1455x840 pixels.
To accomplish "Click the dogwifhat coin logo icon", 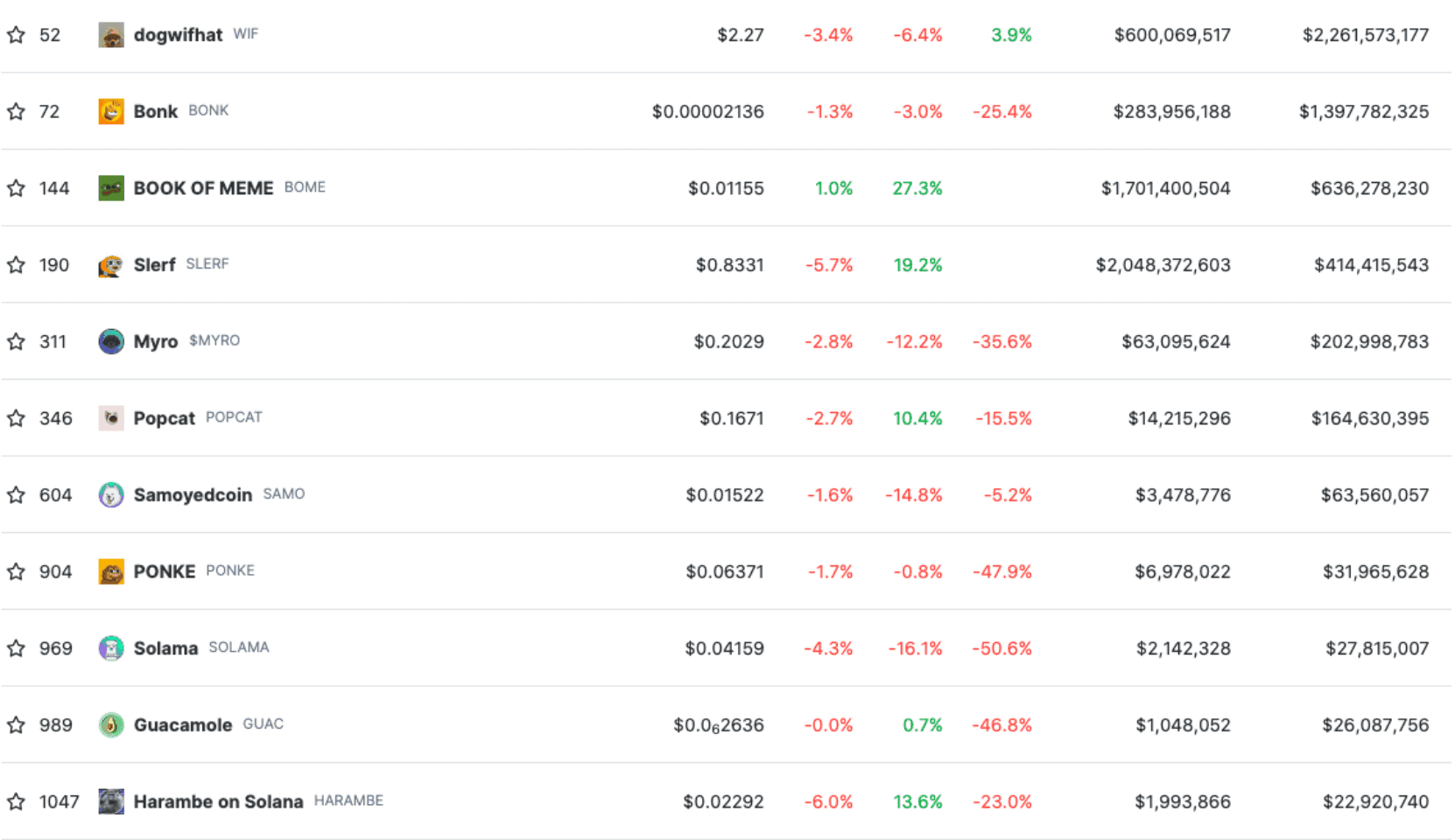I will [111, 35].
